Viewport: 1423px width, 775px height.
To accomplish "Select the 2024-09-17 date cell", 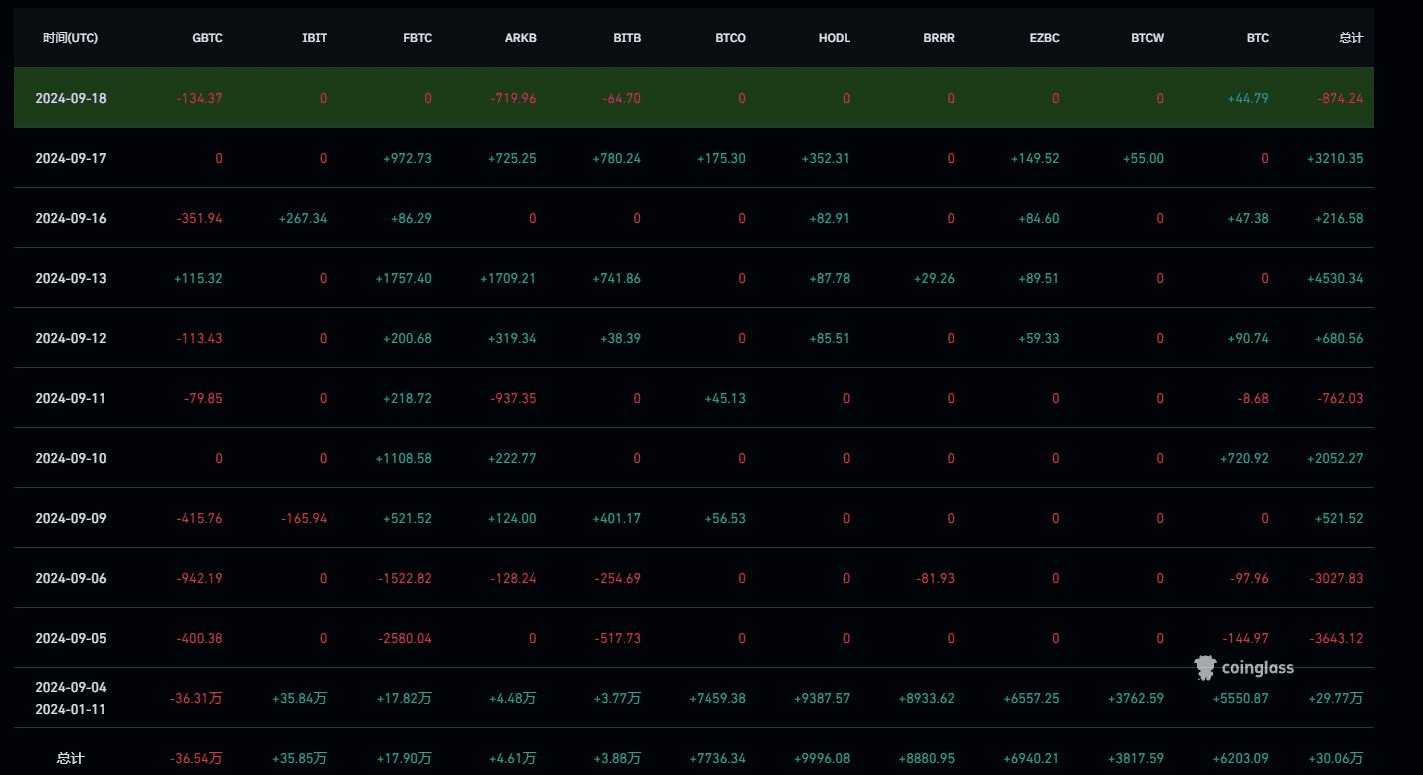I will (71, 158).
